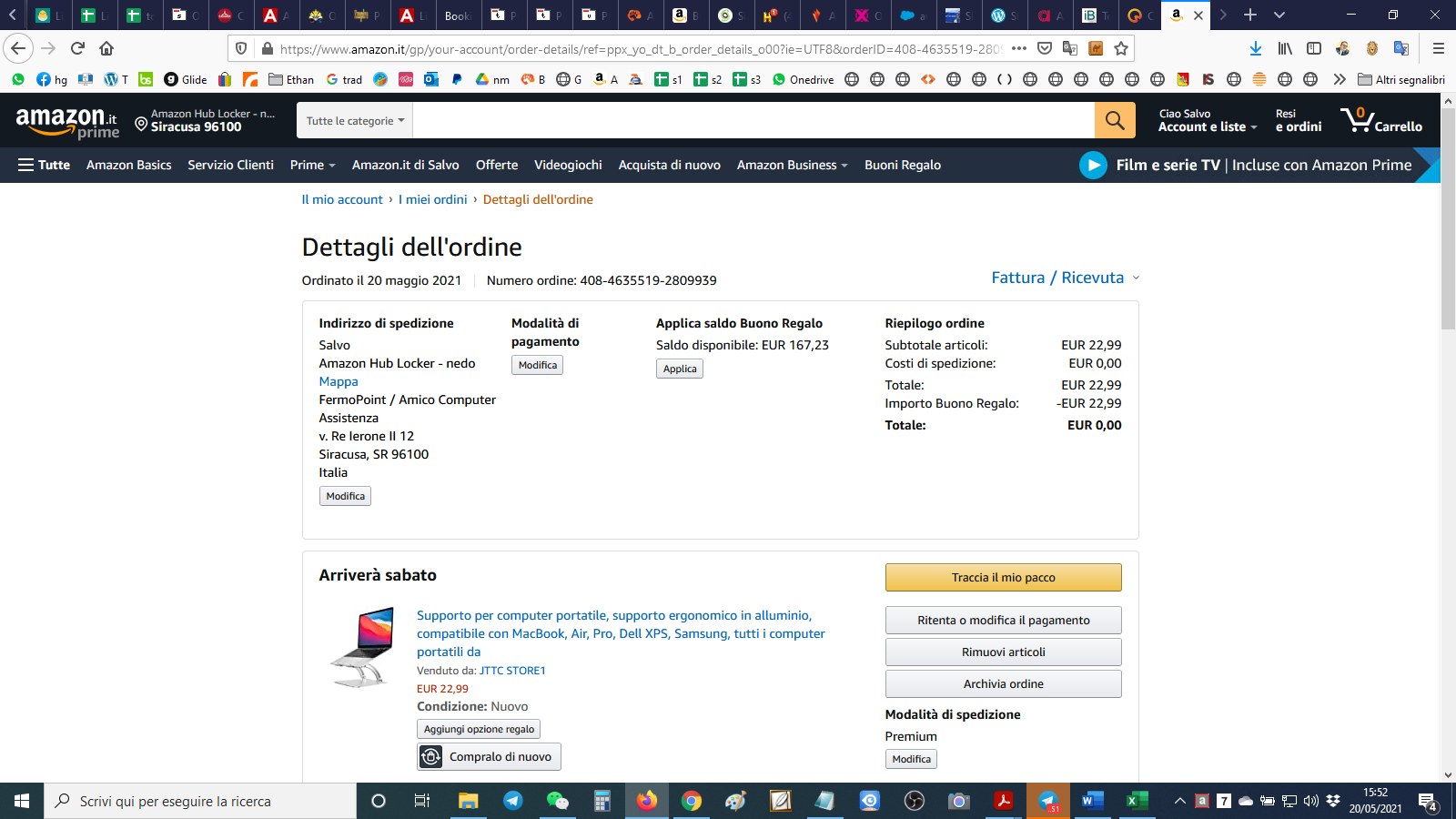Open Microsoft Word from the taskbar
The height and width of the screenshot is (819, 1456).
pos(1092,801)
